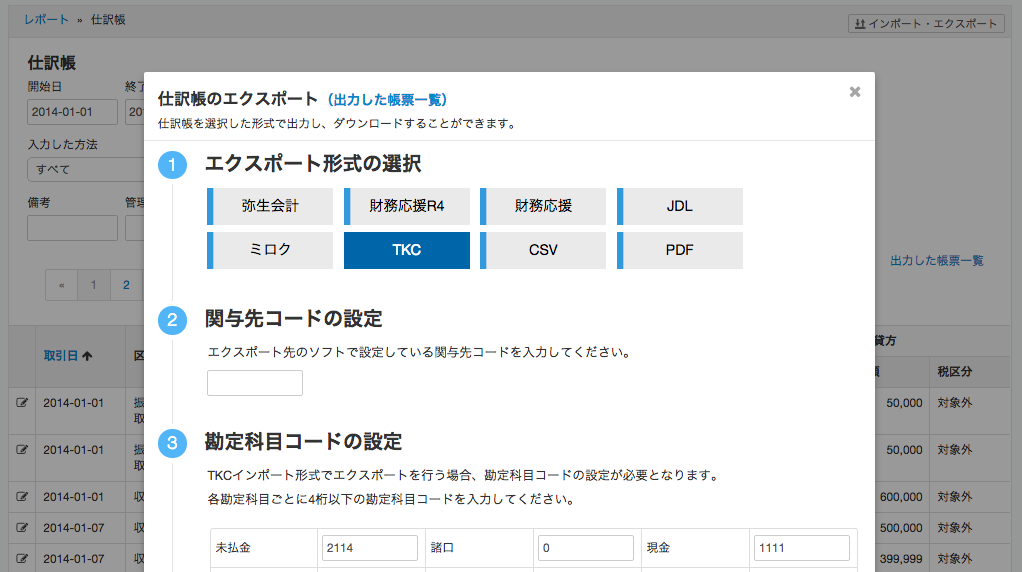This screenshot has width=1022, height=572.
Task: Select CSV export format
Action: (x=543, y=250)
